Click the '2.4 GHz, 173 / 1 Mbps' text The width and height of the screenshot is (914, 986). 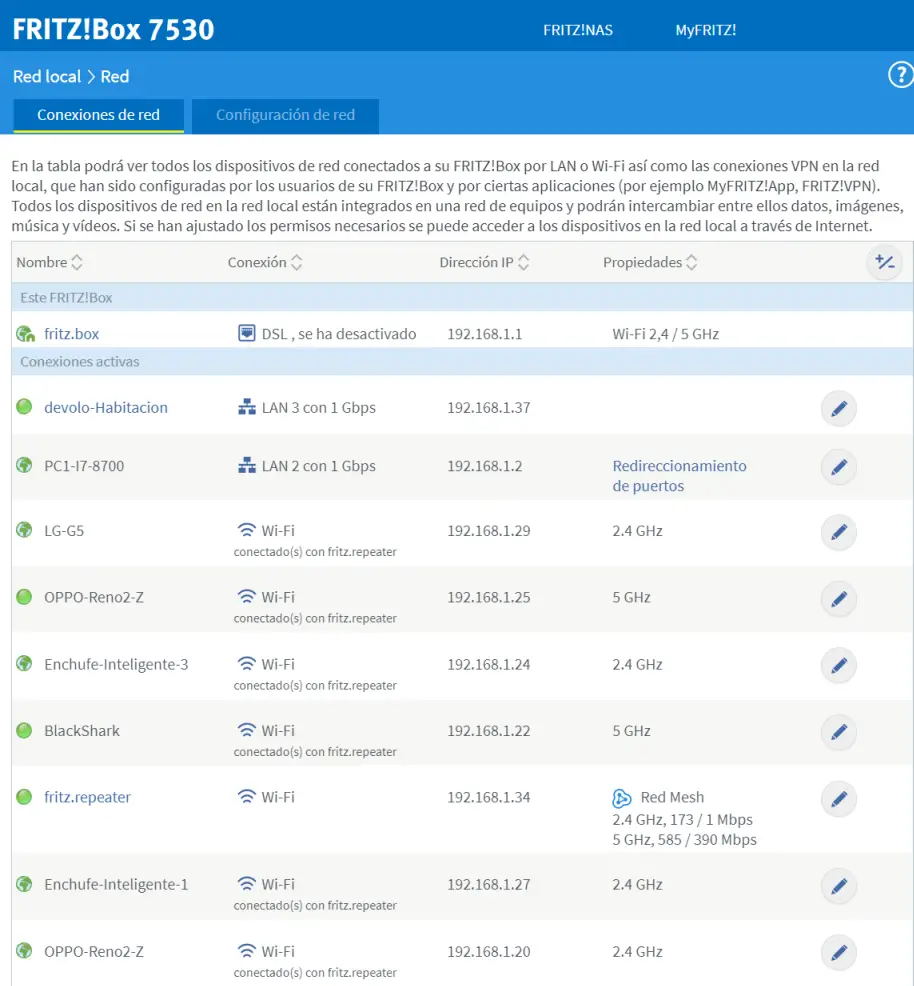tap(683, 820)
